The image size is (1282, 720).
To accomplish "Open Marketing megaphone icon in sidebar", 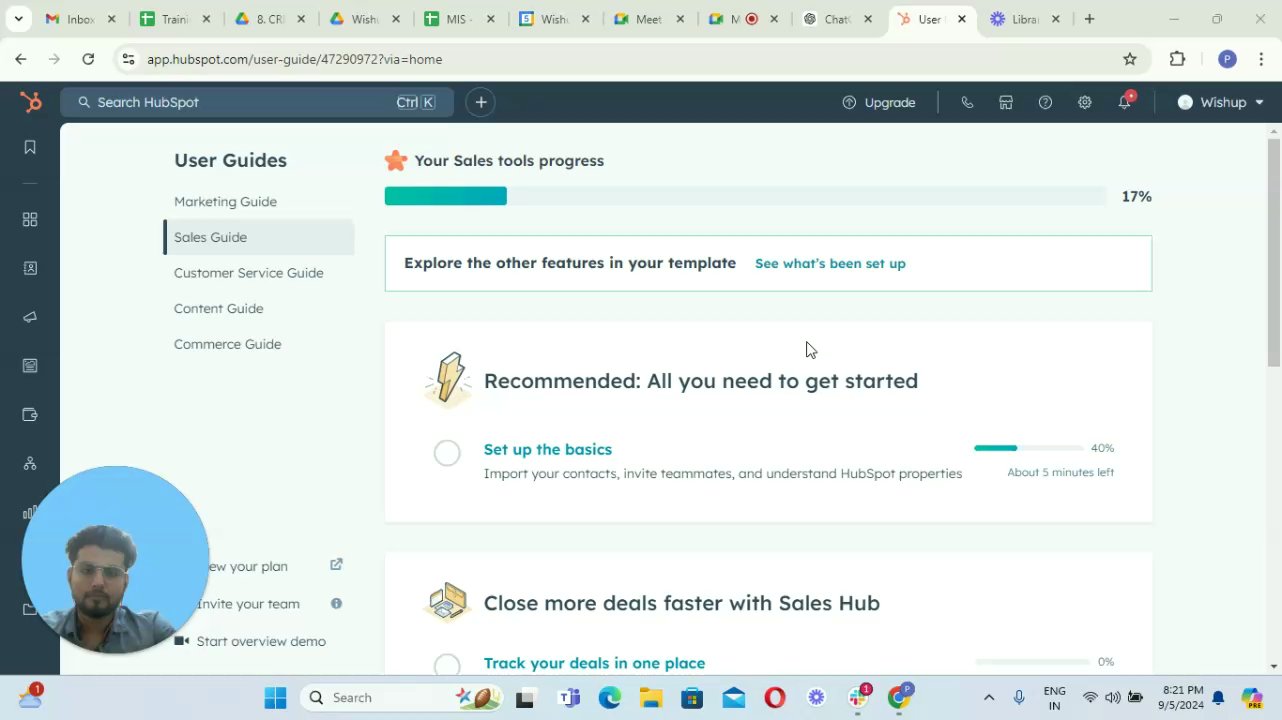I will 30,317.
